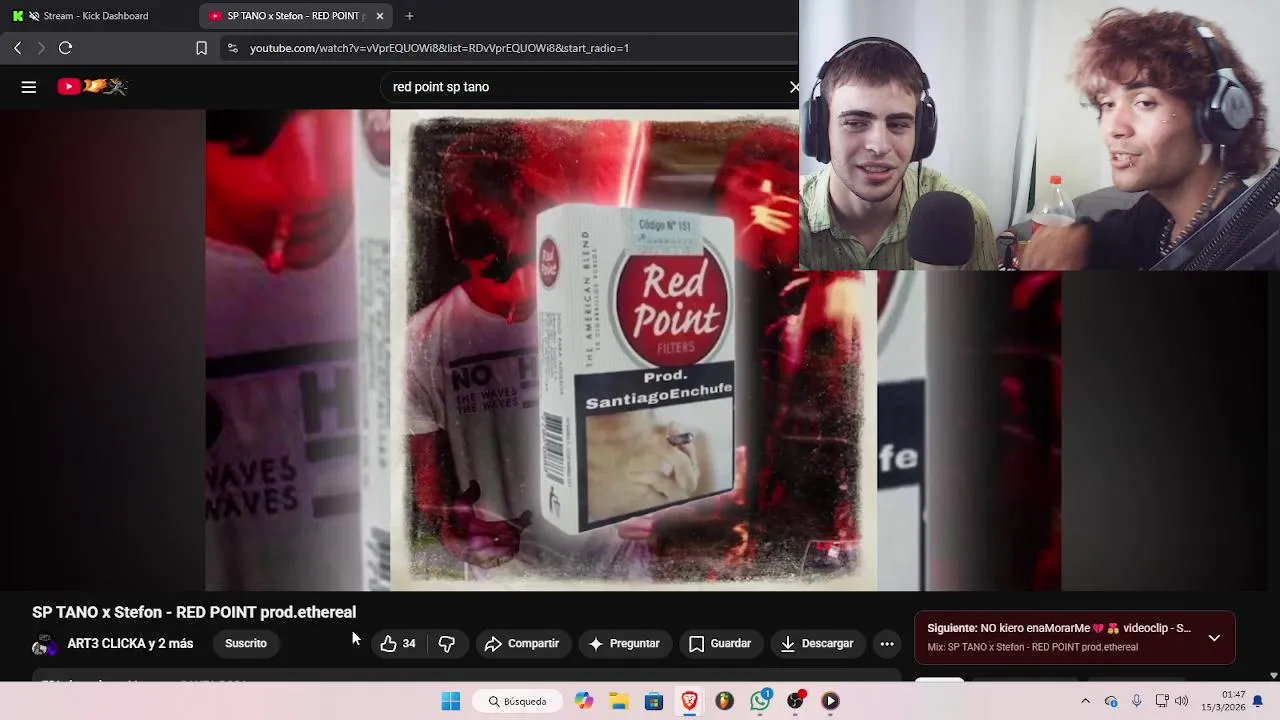Open the cloud sync tray icon
1280x720 pixels.
click(x=1111, y=701)
